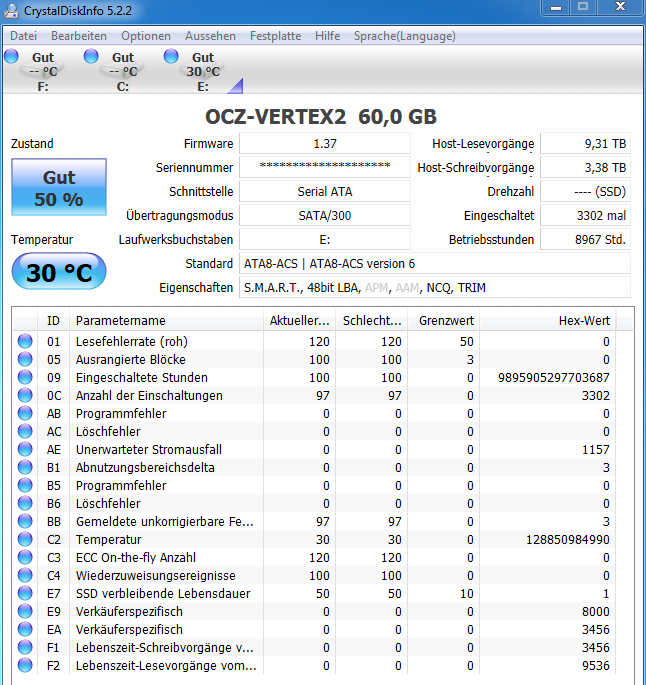Select the AB Programmfehler row text
The image size is (646, 685).
point(121,414)
